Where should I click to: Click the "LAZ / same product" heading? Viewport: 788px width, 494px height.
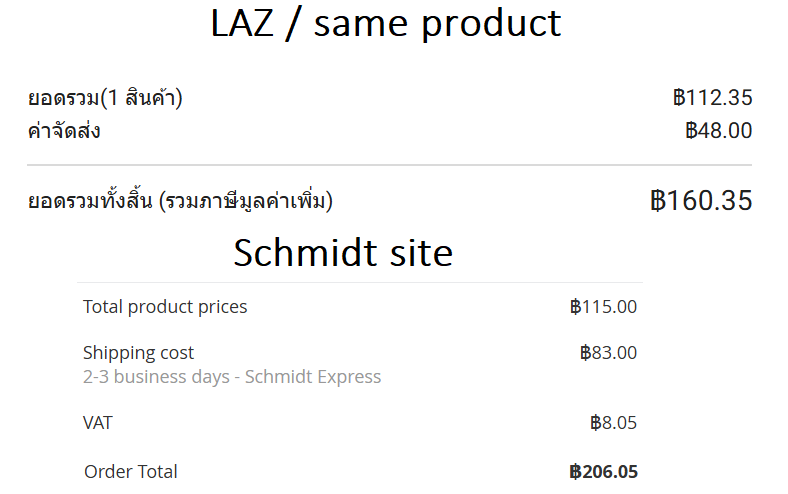[386, 23]
